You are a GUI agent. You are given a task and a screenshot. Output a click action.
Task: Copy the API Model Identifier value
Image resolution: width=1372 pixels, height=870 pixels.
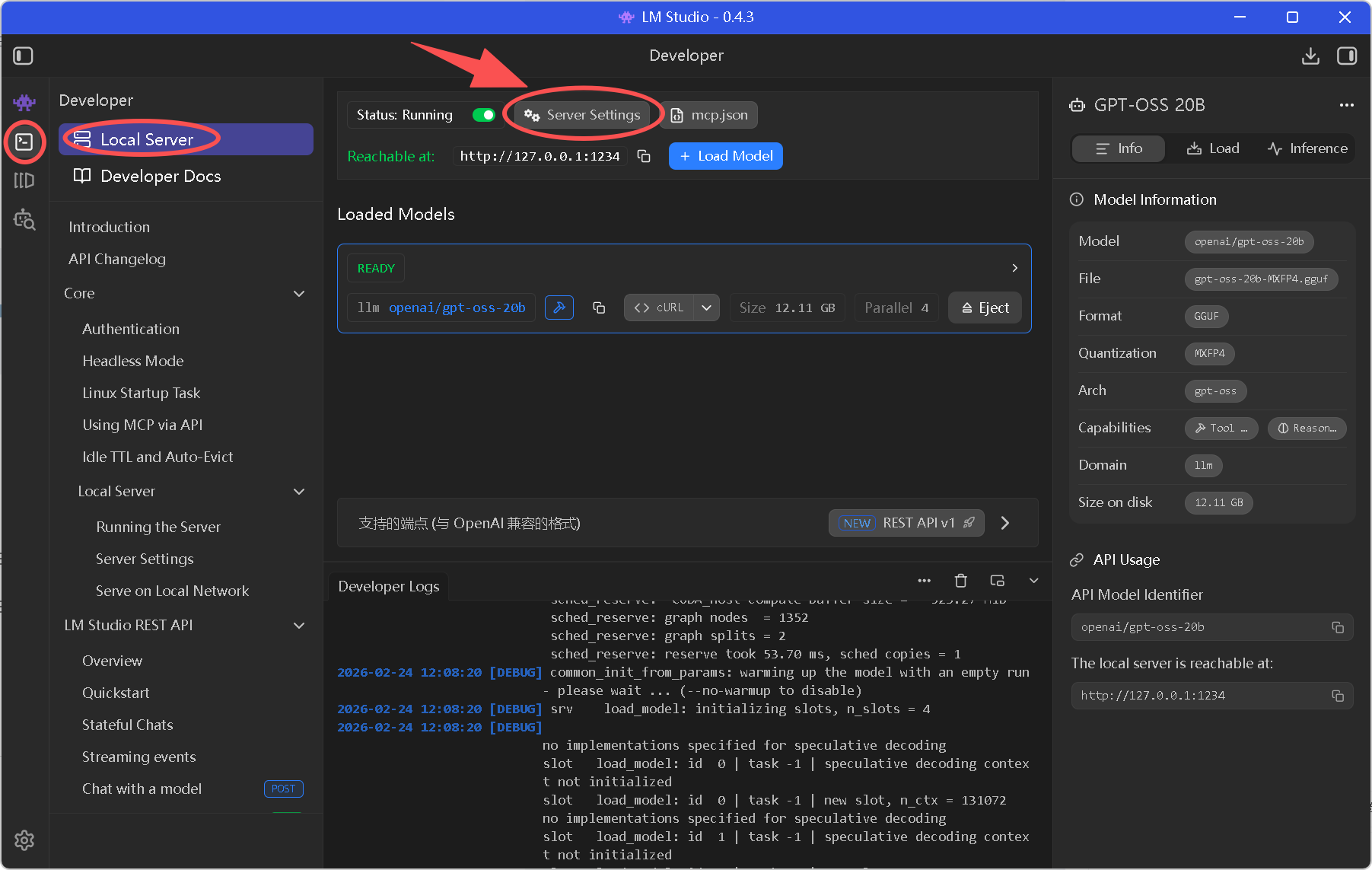pyautogui.click(x=1338, y=627)
